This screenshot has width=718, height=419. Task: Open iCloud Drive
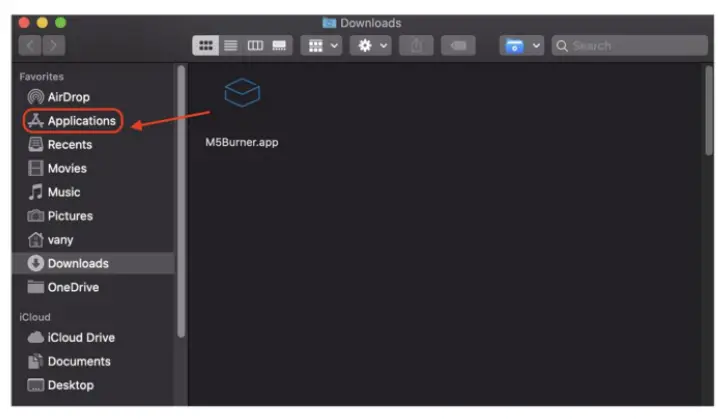click(x=71, y=337)
